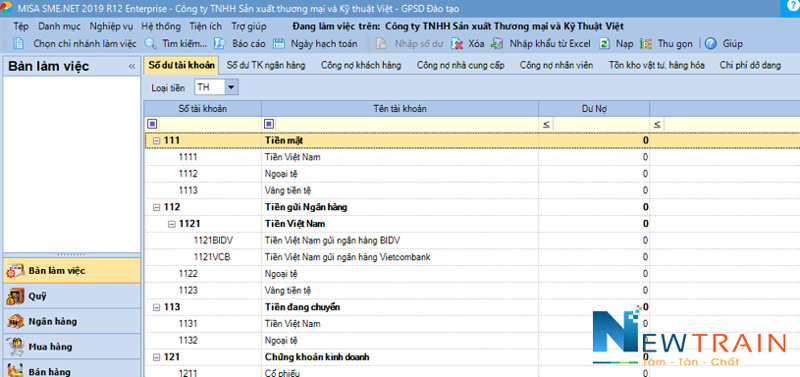This screenshot has height=377, width=800.
Task: Click the Excel import icon
Action: pos(497,44)
